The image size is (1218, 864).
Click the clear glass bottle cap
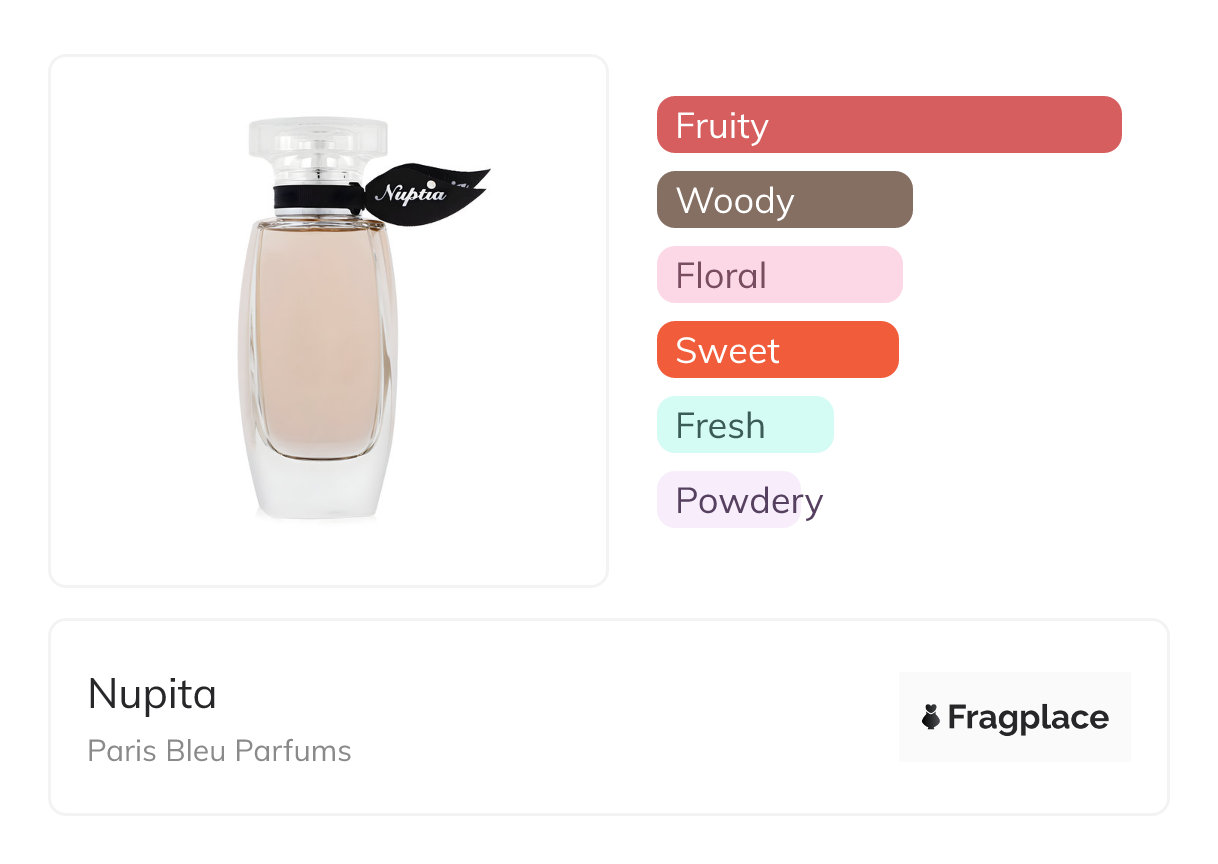pyautogui.click(x=318, y=148)
